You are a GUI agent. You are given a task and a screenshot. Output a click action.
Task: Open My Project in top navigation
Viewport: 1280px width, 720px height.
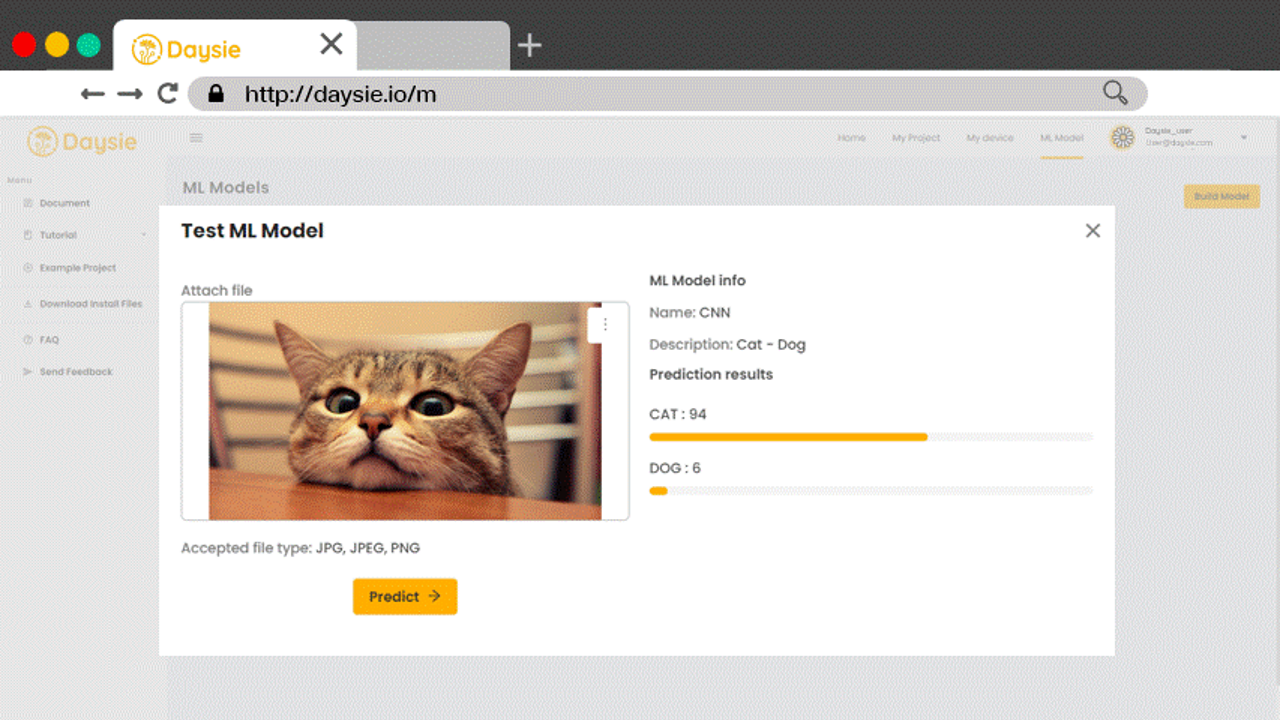(916, 138)
